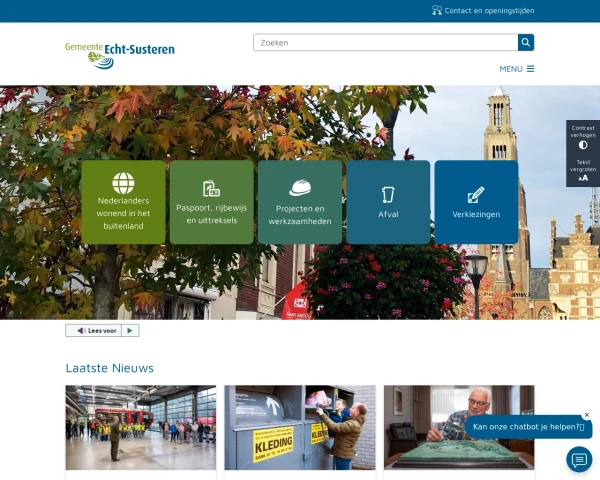
Task: Click the waste bin icon
Action: (x=388, y=194)
